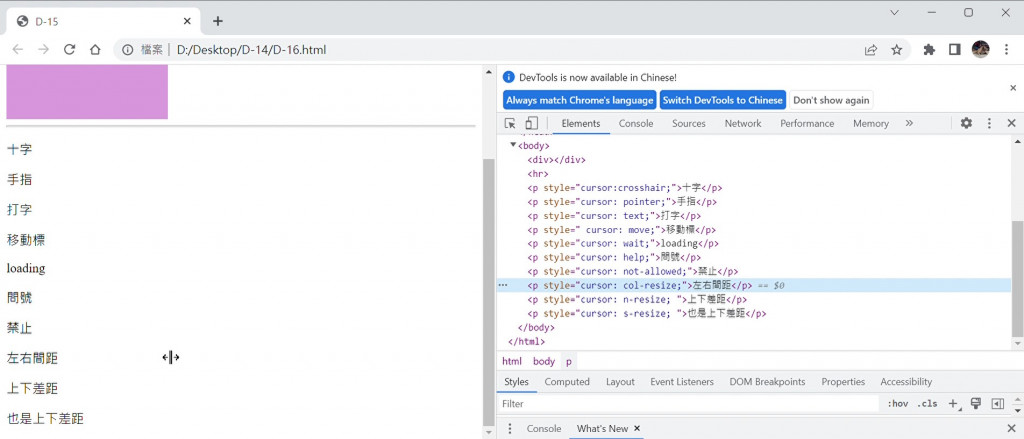Click the page vertical scrollbar thumb
This screenshot has width=1024, height=439.
pos(488,291)
